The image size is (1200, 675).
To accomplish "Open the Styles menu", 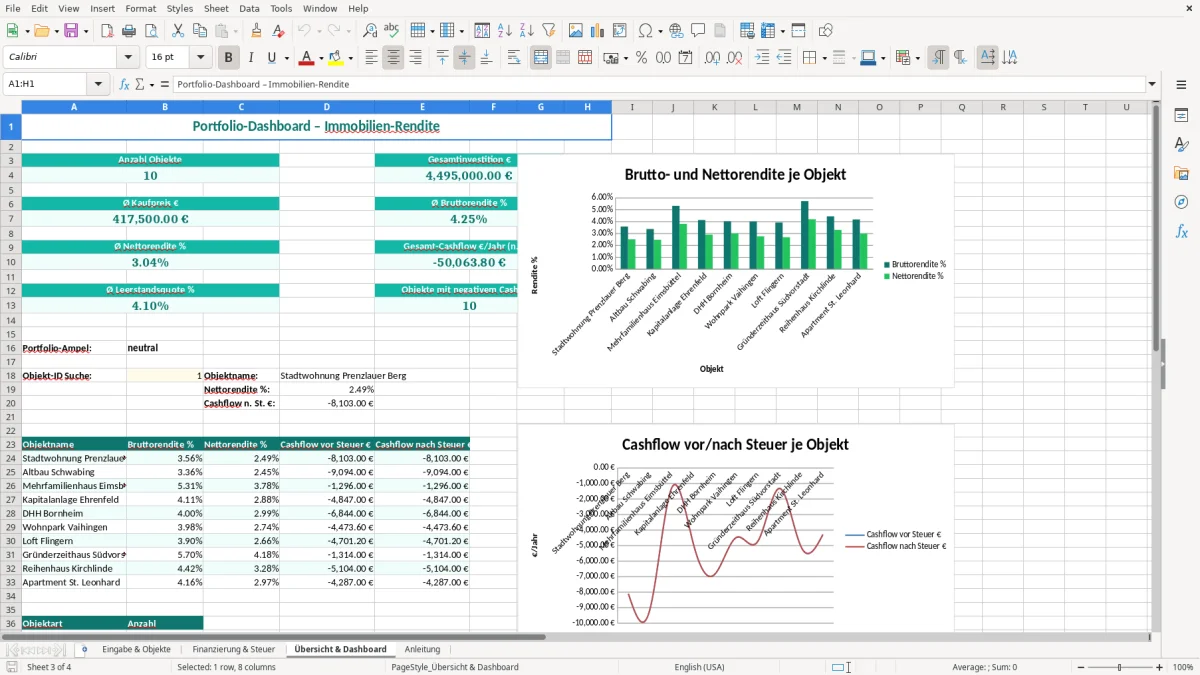I will (x=180, y=8).
